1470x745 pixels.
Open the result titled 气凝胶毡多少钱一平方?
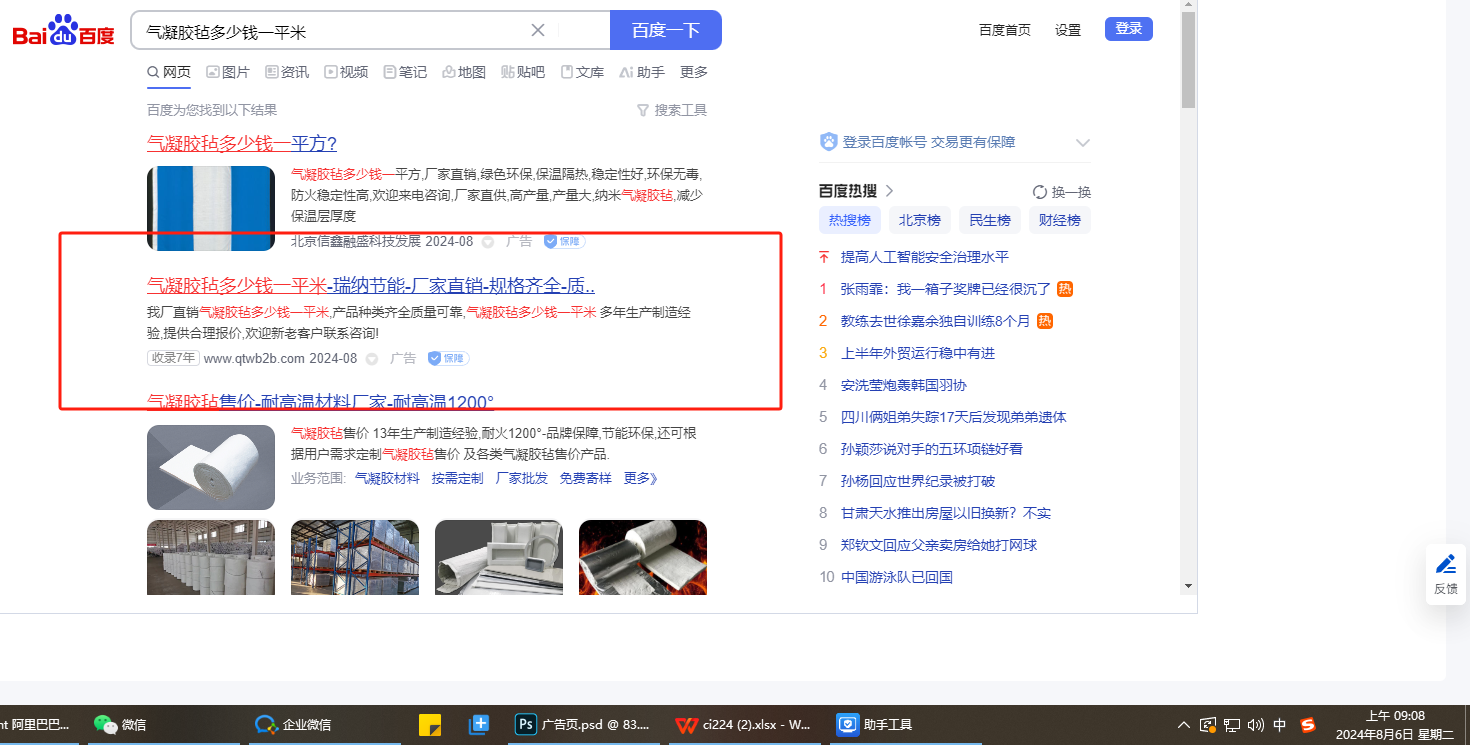point(242,143)
